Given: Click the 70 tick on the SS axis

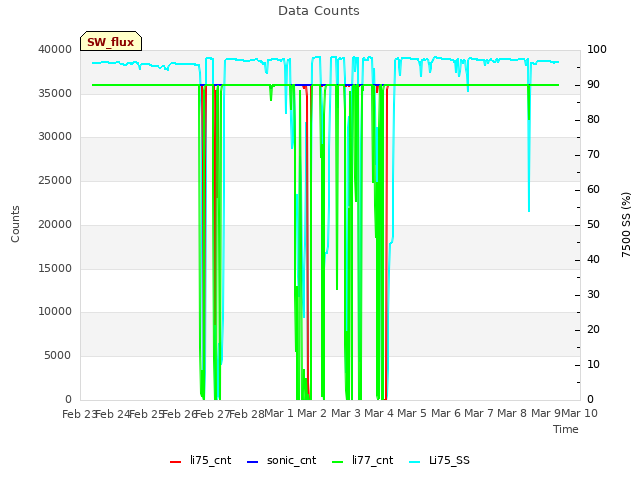Looking at the screenshot, I should click(593, 155).
